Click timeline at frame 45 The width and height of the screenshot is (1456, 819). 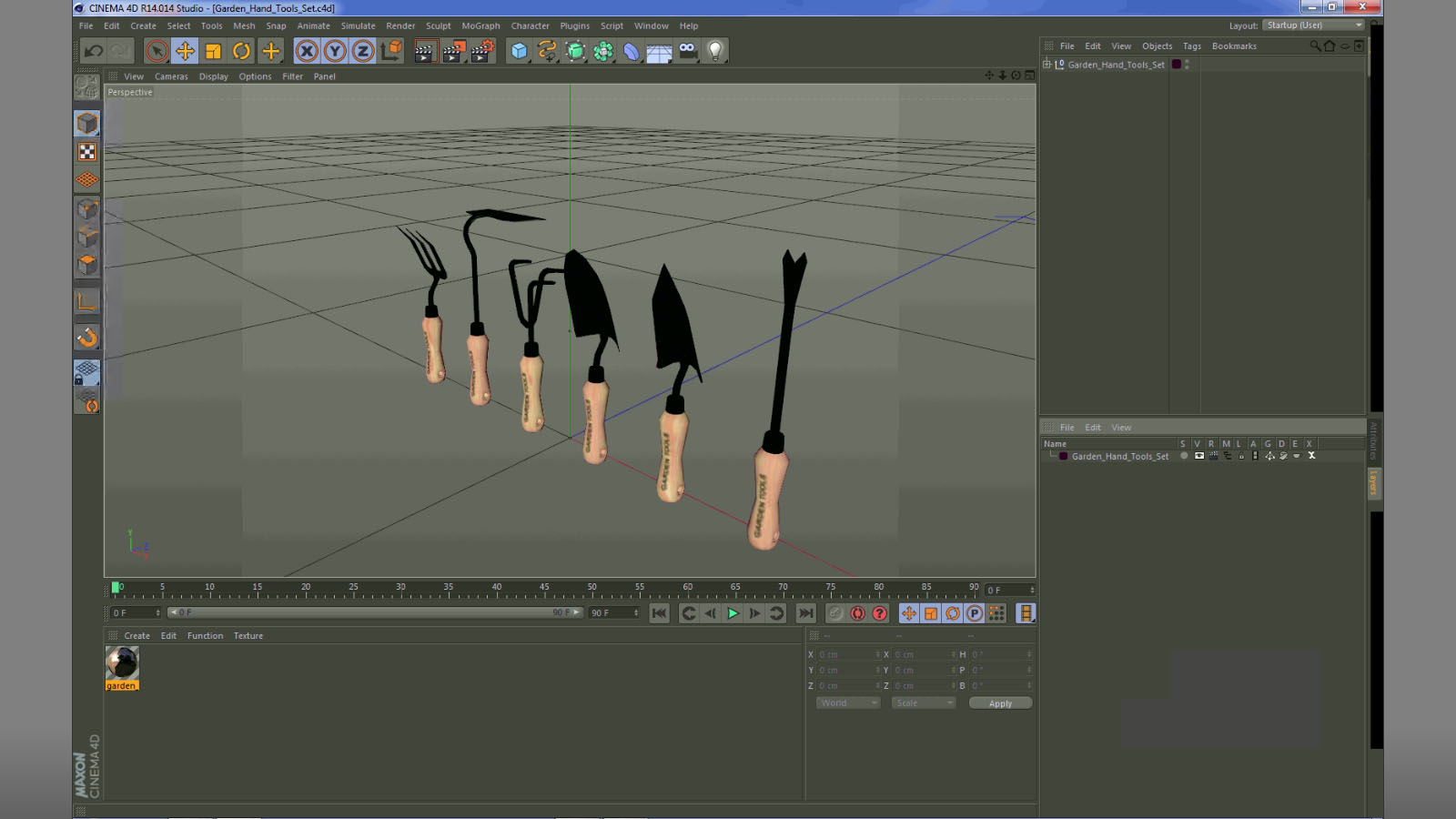[544, 590]
